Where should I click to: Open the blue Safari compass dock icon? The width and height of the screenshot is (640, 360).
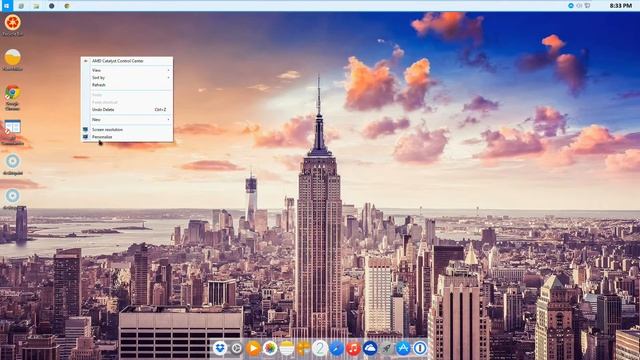337,348
